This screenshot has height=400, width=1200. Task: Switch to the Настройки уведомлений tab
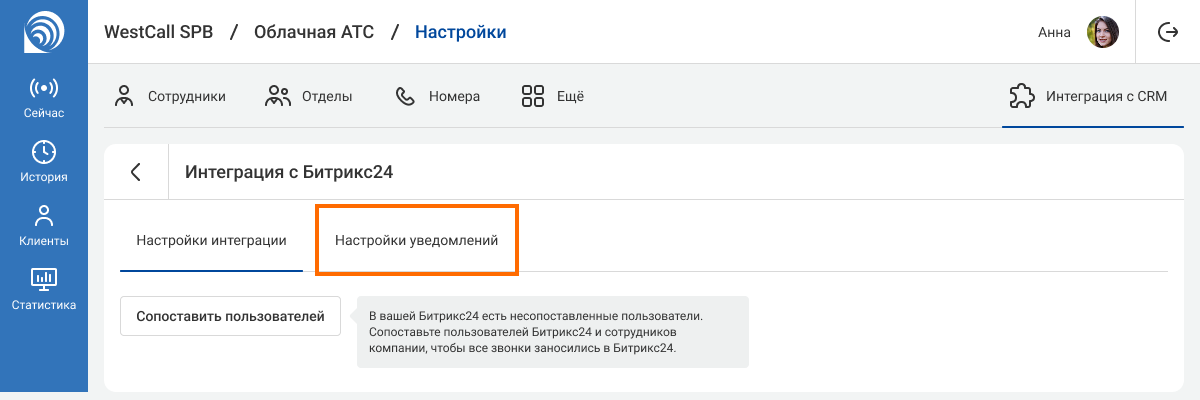(x=416, y=241)
